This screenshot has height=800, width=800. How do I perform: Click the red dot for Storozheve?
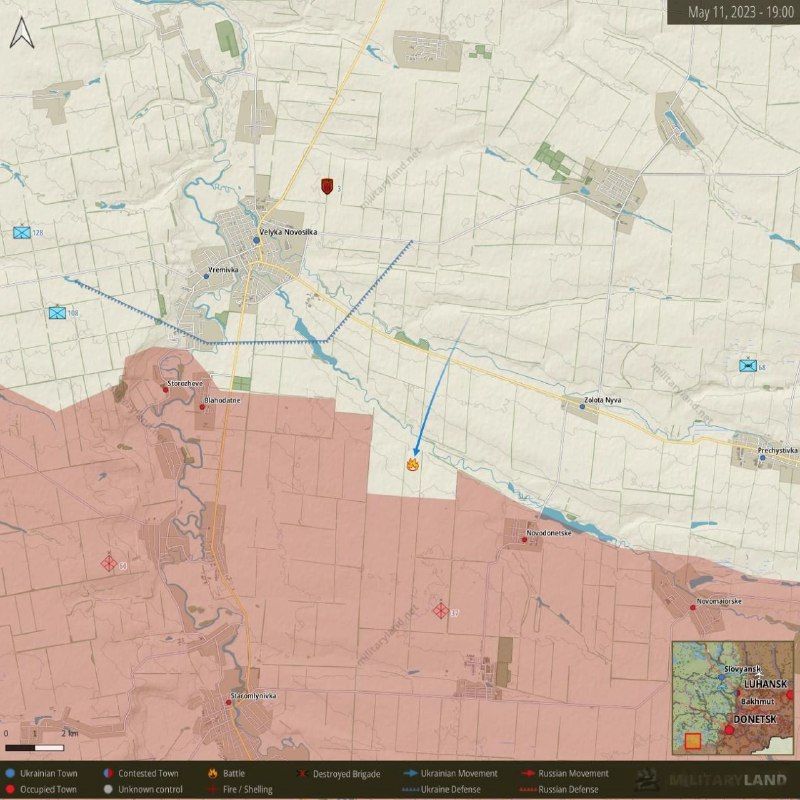[x=165, y=390]
